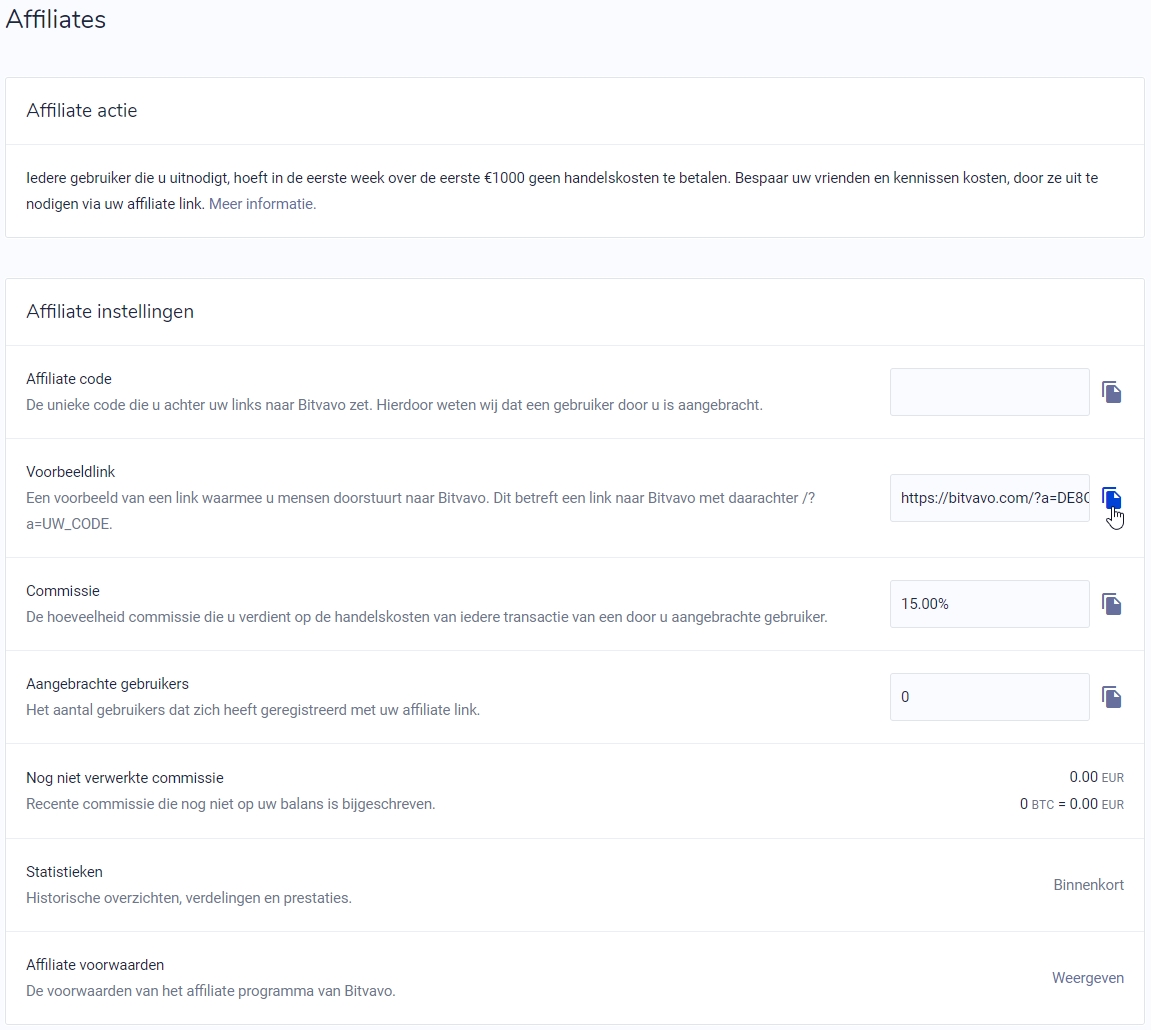This screenshot has width=1151, height=1030.
Task: Click the De voorwaarden van het affiliate description
Action: pyautogui.click(x=211, y=991)
